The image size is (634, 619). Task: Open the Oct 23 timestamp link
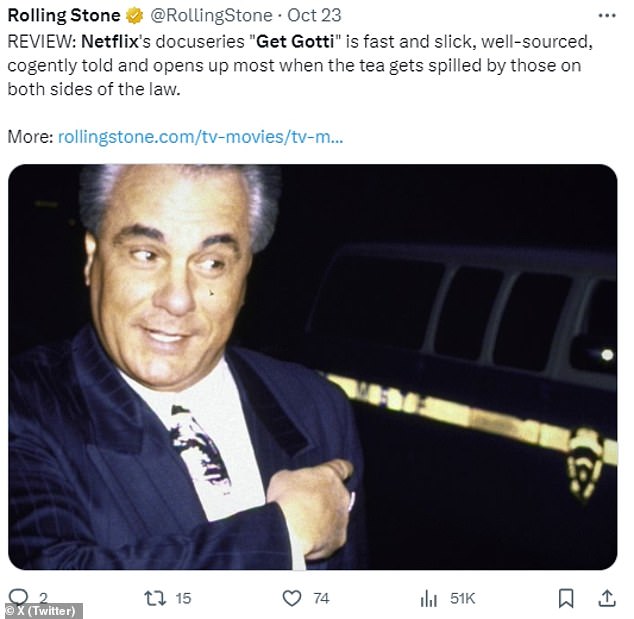[x=314, y=16]
